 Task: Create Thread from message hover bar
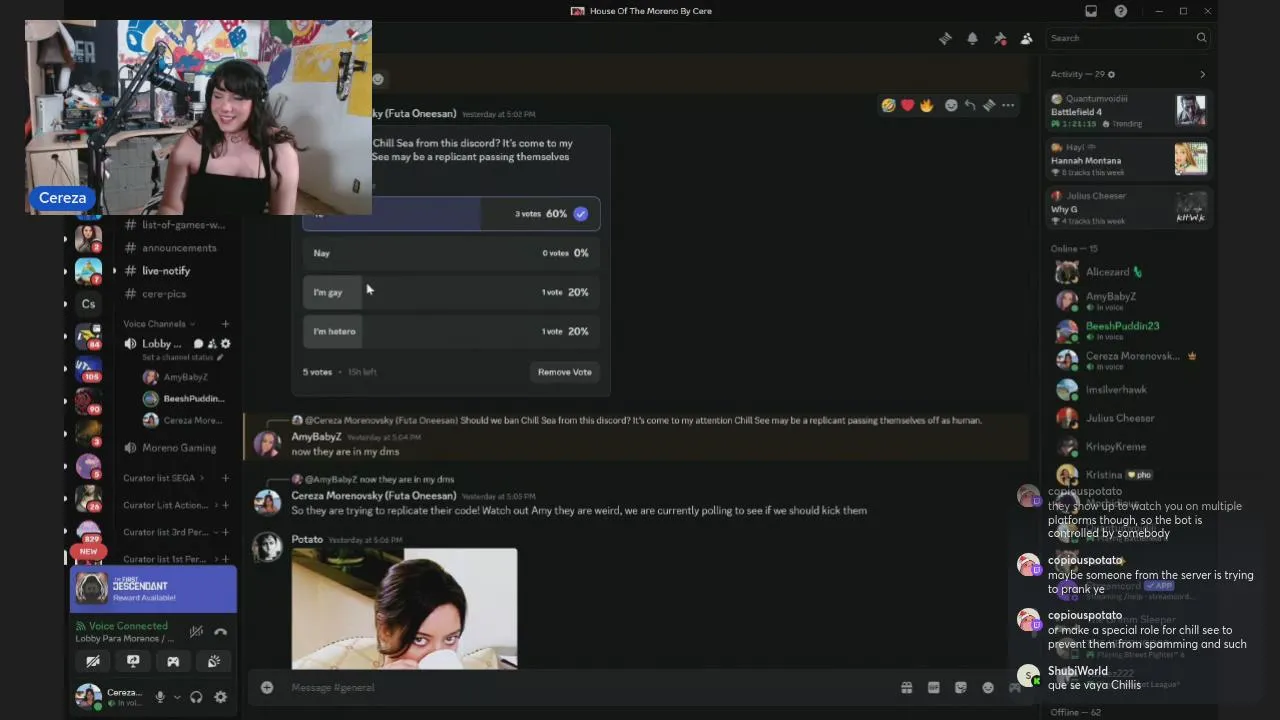pos(989,105)
